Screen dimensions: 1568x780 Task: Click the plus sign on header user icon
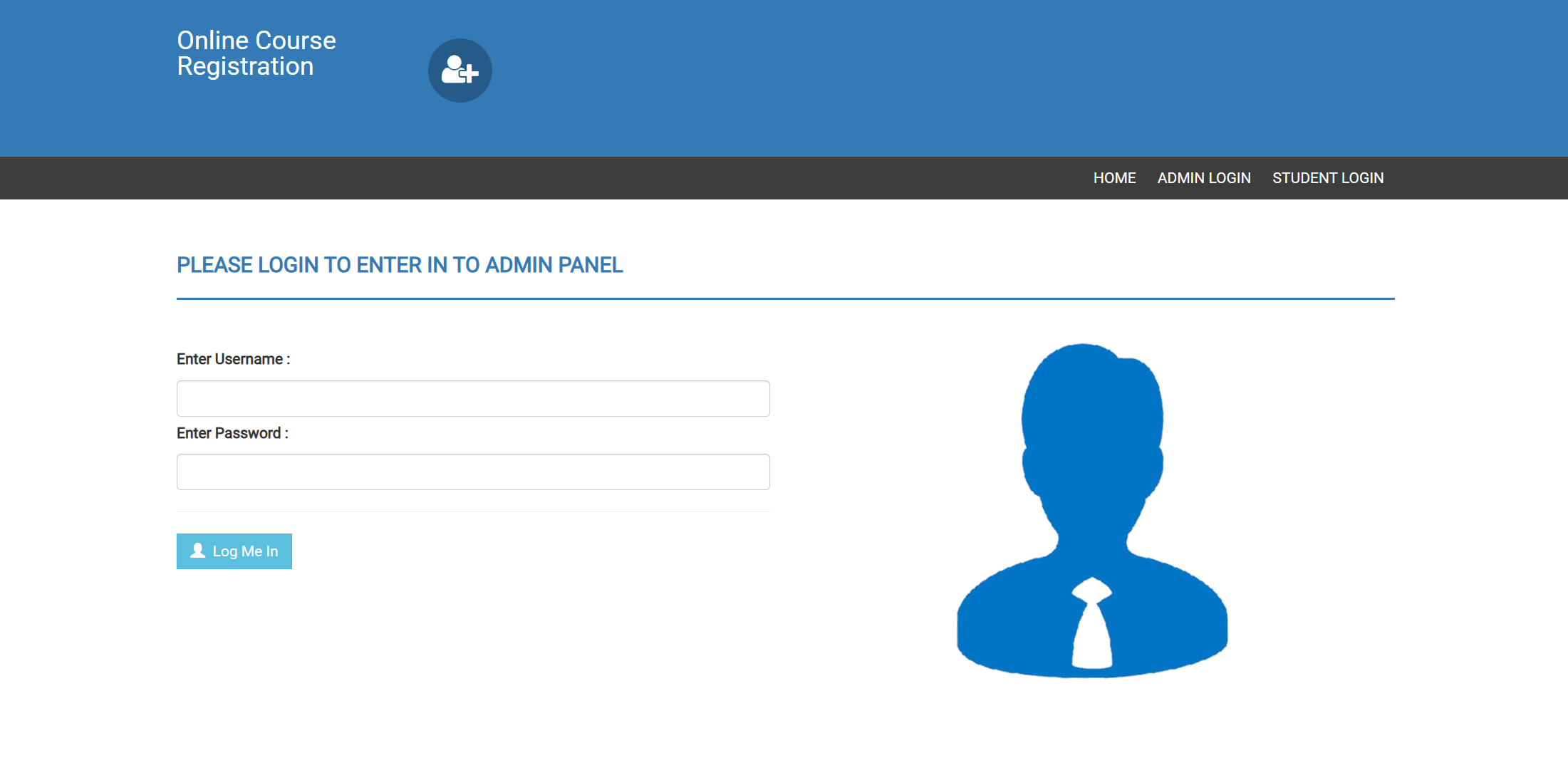click(x=469, y=73)
